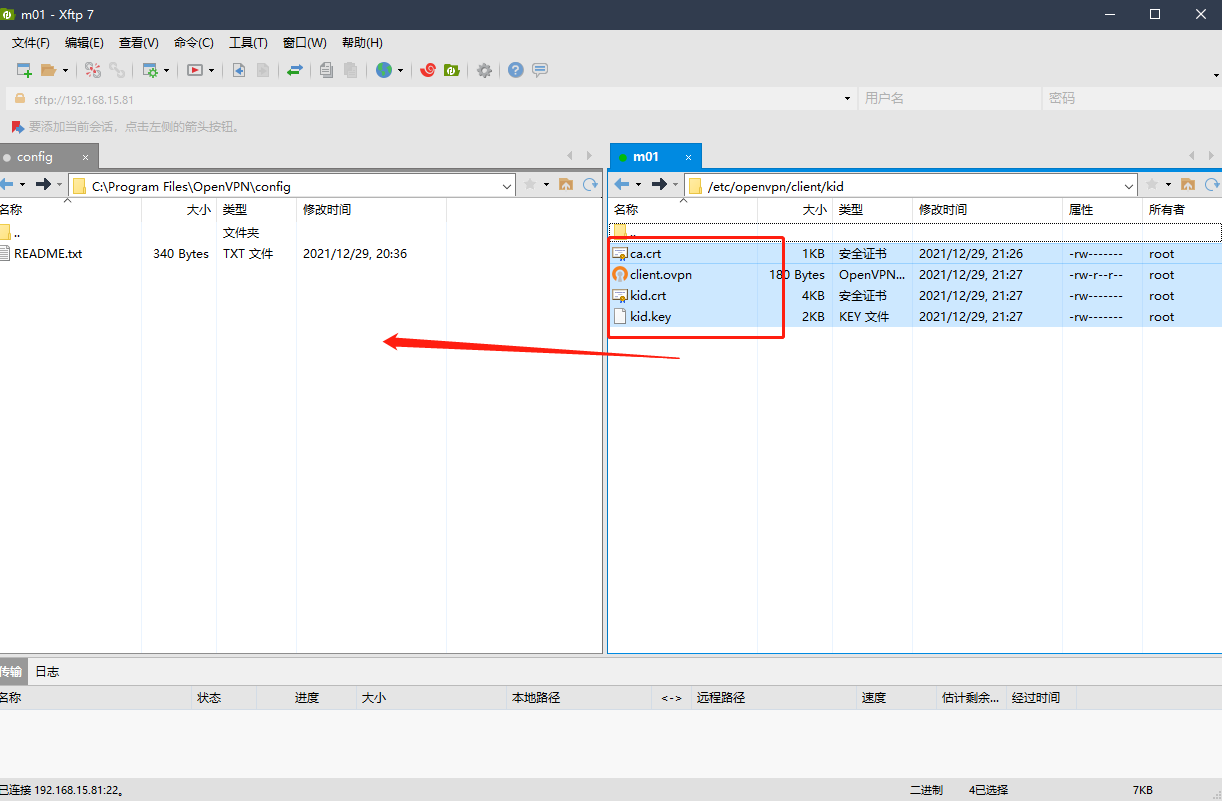The image size is (1222, 801).
Task: Select README.txt in local pane
Action: pyautogui.click(x=47, y=254)
